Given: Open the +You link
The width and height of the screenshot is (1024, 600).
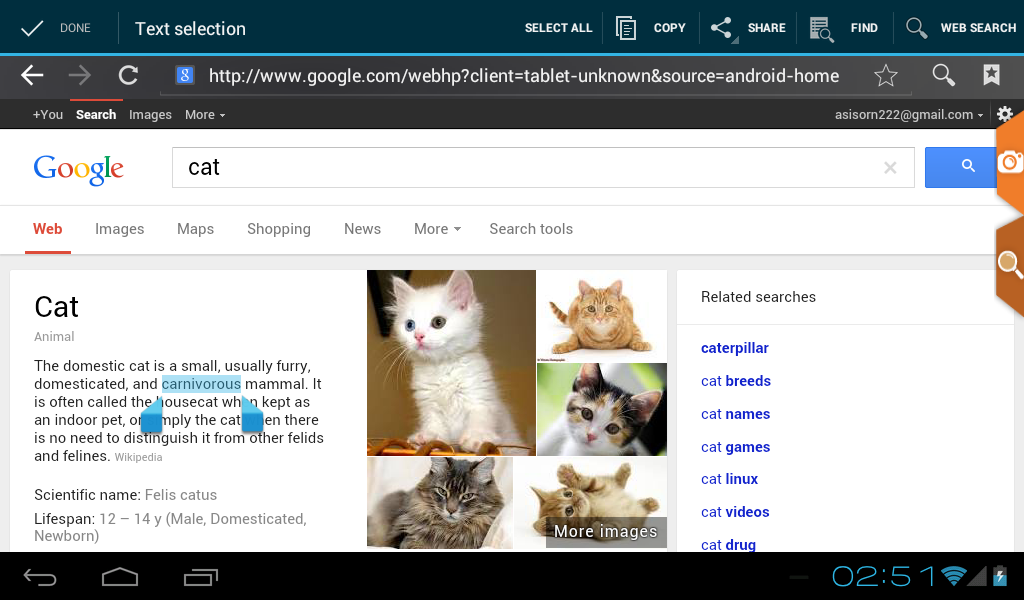Looking at the screenshot, I should [48, 115].
